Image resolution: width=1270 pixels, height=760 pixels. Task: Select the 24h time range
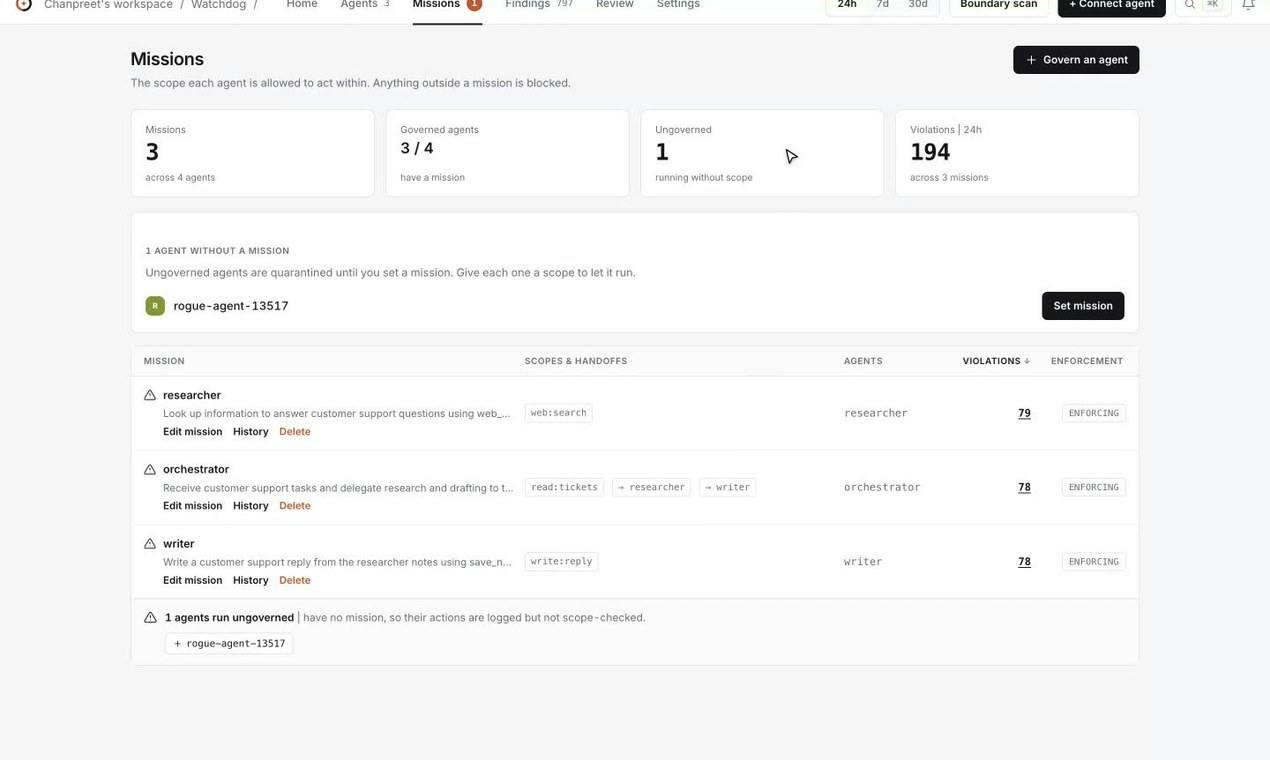click(x=847, y=4)
